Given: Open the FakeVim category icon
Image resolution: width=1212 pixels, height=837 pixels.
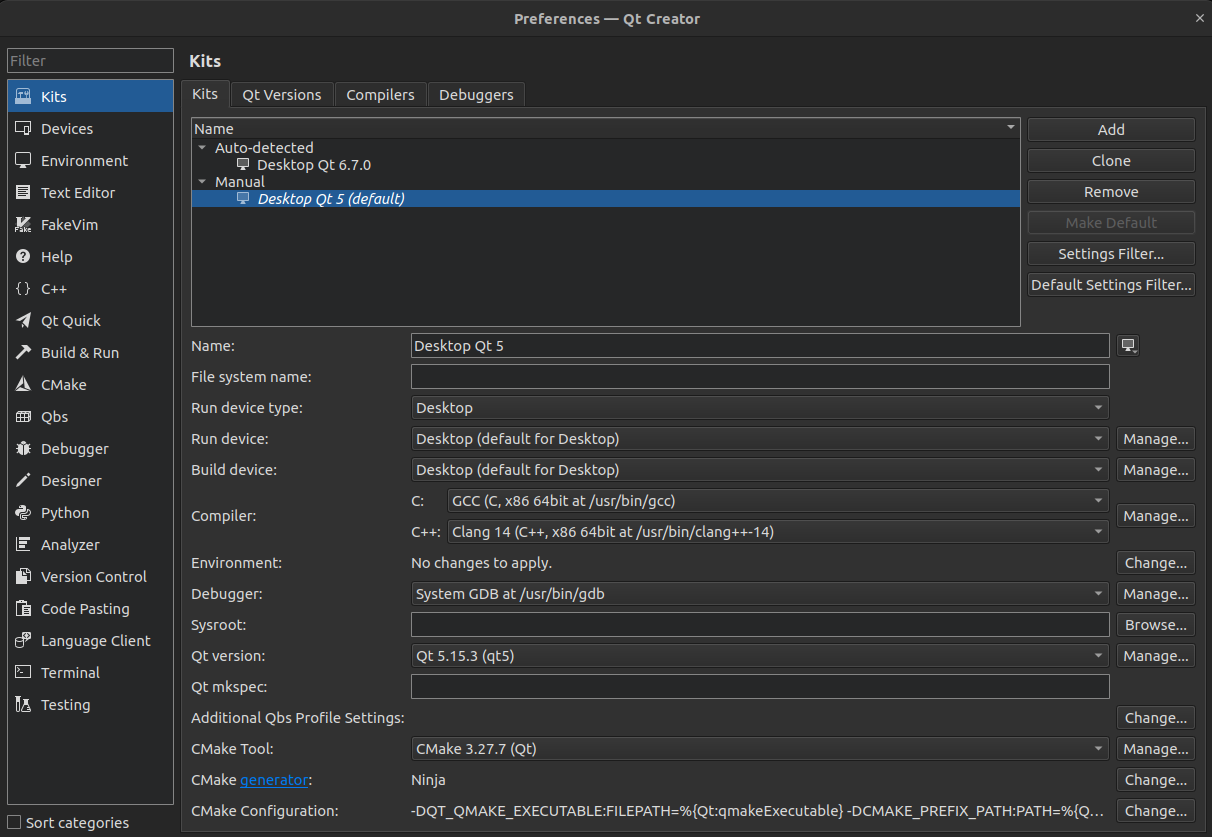Looking at the screenshot, I should pos(24,225).
